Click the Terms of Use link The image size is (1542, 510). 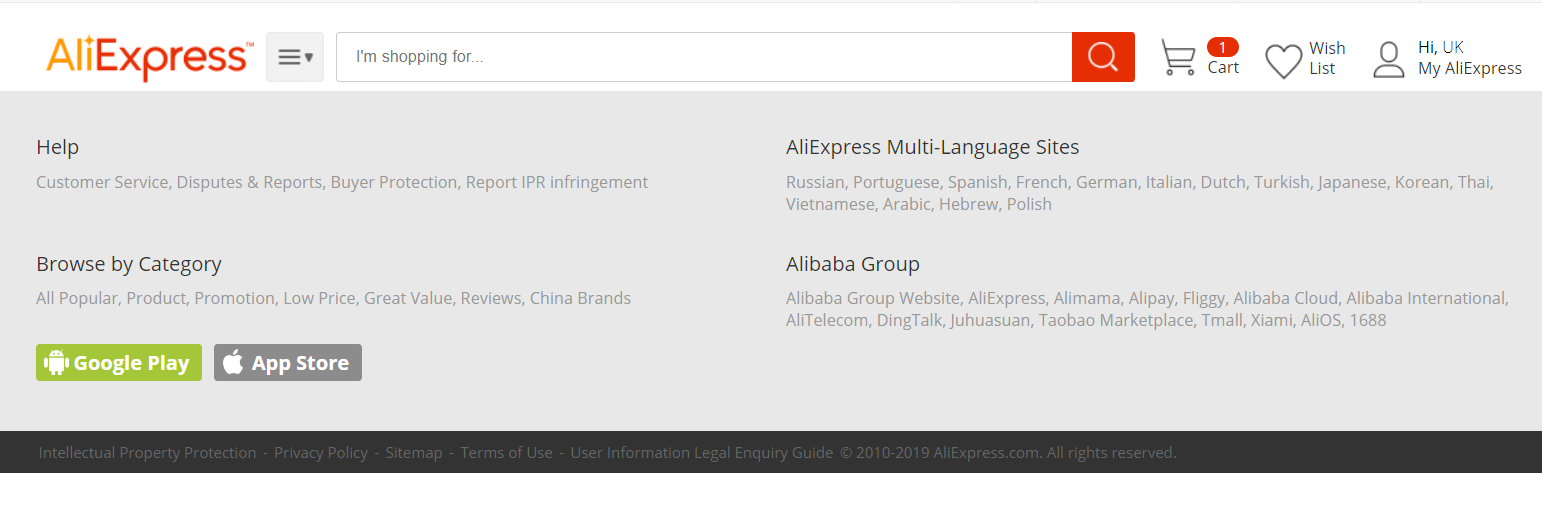[x=506, y=453]
